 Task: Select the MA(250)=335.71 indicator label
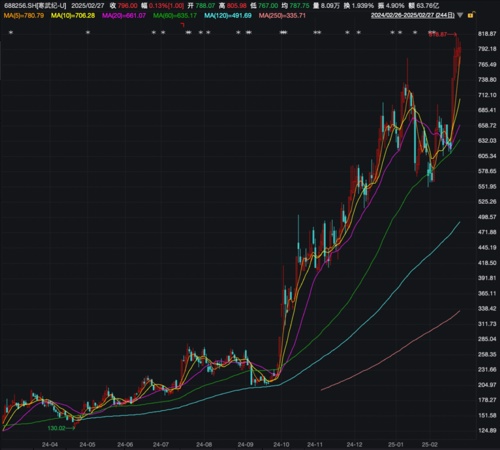point(282,15)
